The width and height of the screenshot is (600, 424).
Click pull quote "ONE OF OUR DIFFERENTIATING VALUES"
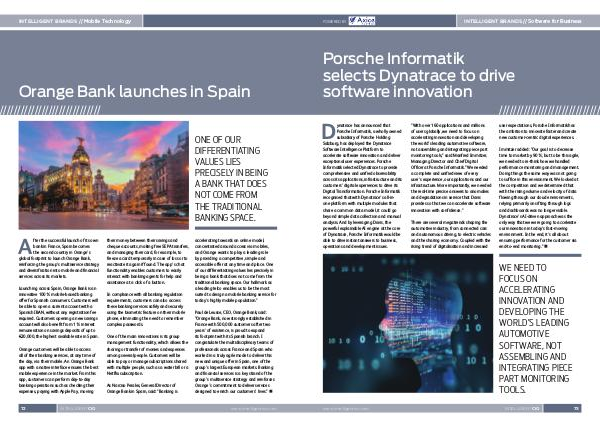pyautogui.click(x=232, y=178)
